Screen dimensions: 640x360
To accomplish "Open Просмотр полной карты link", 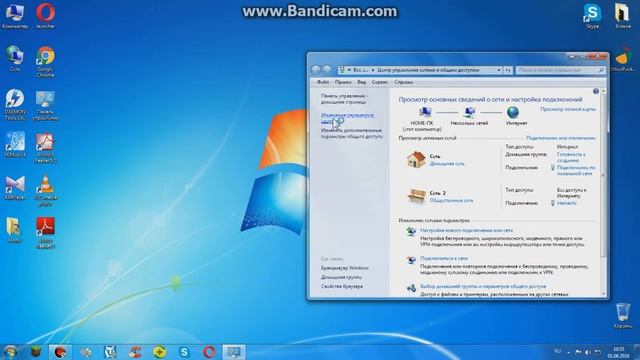I will [x=568, y=109].
